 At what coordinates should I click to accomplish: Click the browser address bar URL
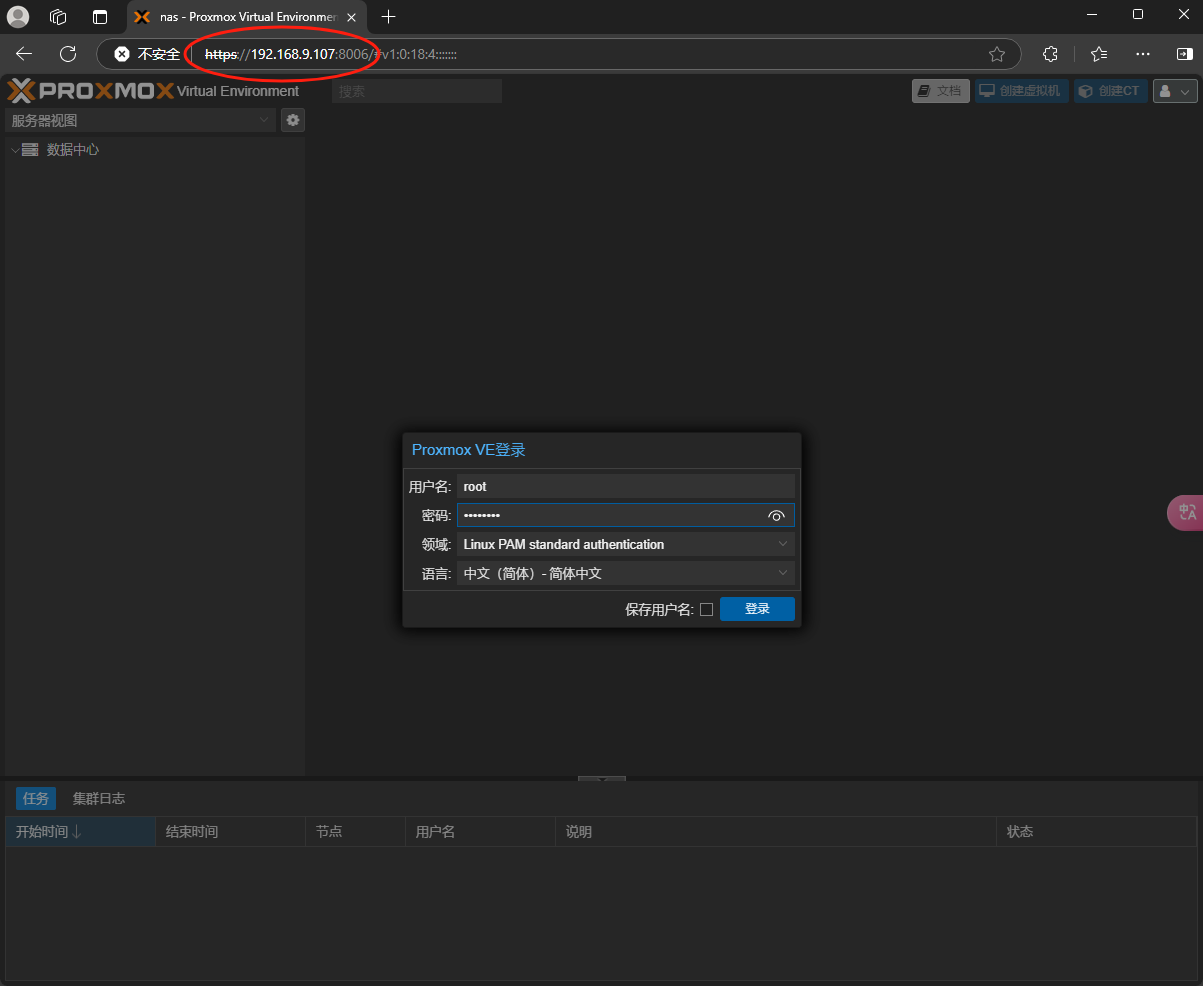[331, 54]
